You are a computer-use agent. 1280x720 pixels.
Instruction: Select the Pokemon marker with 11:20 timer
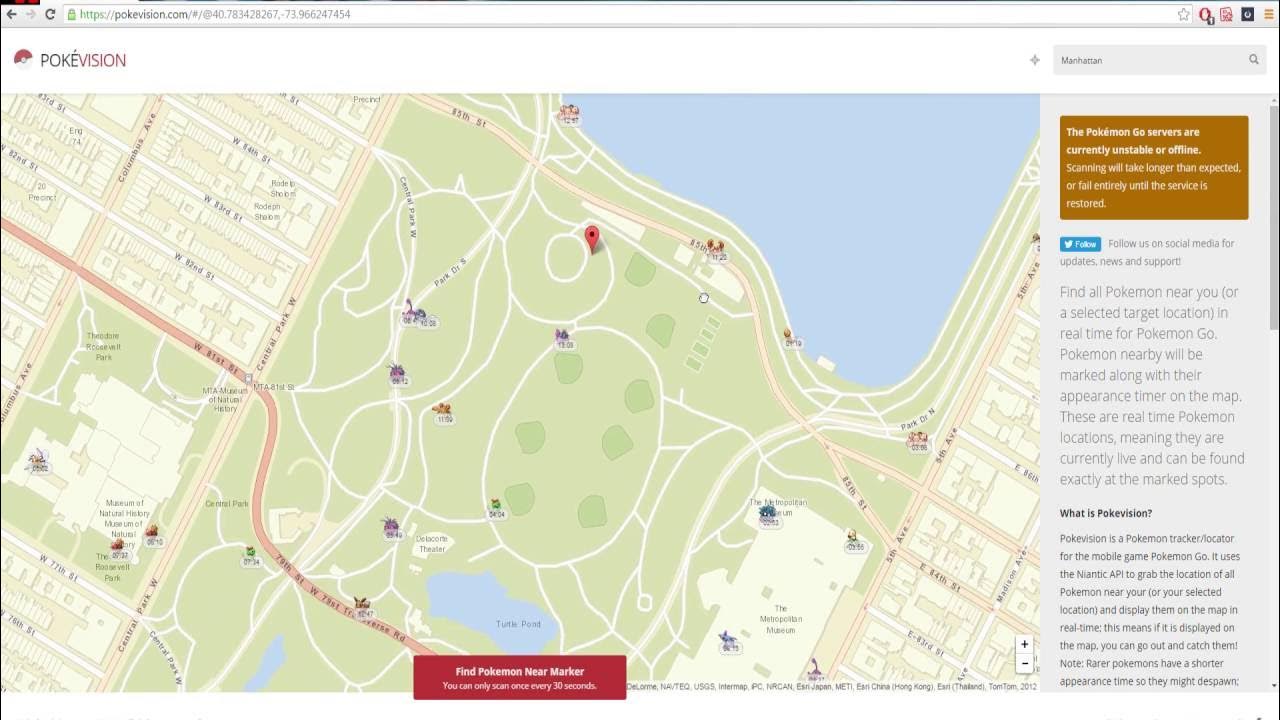(x=716, y=250)
